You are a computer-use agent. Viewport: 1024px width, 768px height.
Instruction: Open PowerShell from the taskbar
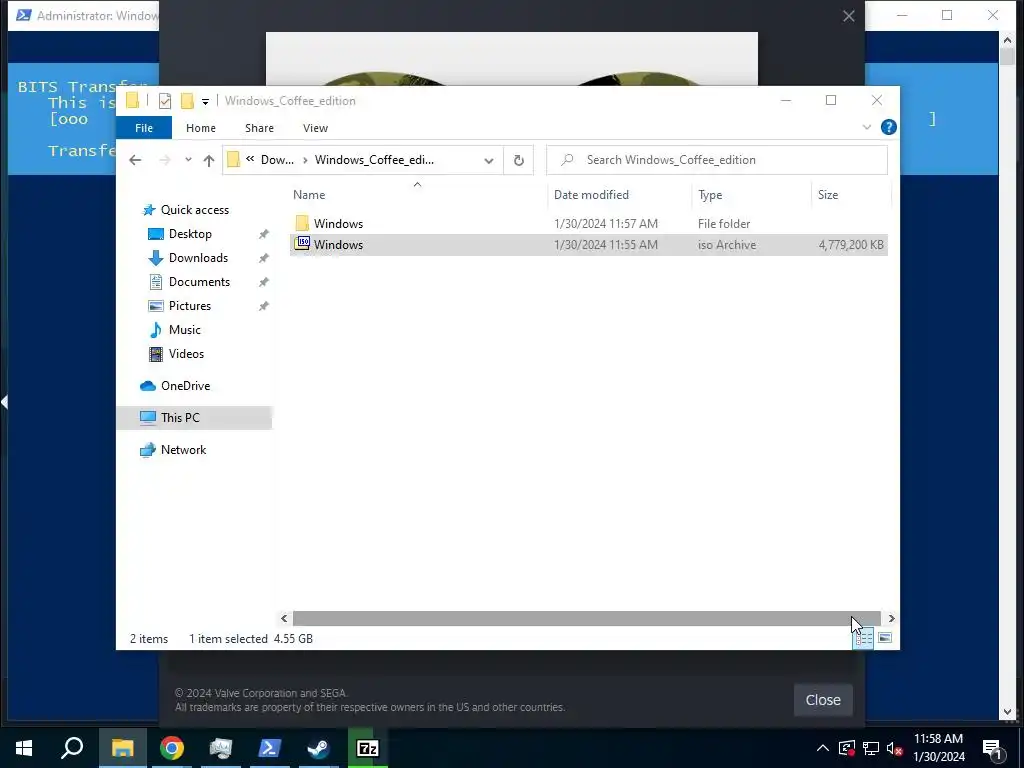coord(270,748)
